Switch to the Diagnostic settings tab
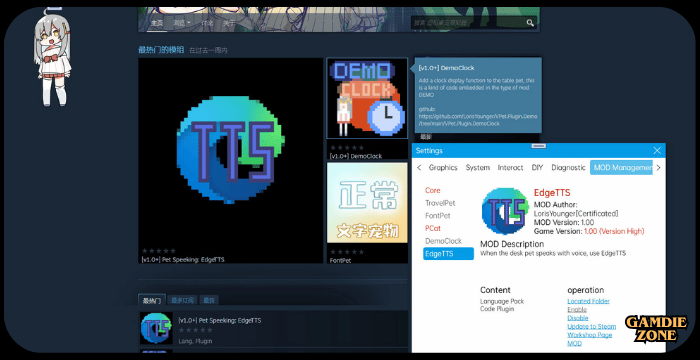The width and height of the screenshot is (700, 360). 568,167
